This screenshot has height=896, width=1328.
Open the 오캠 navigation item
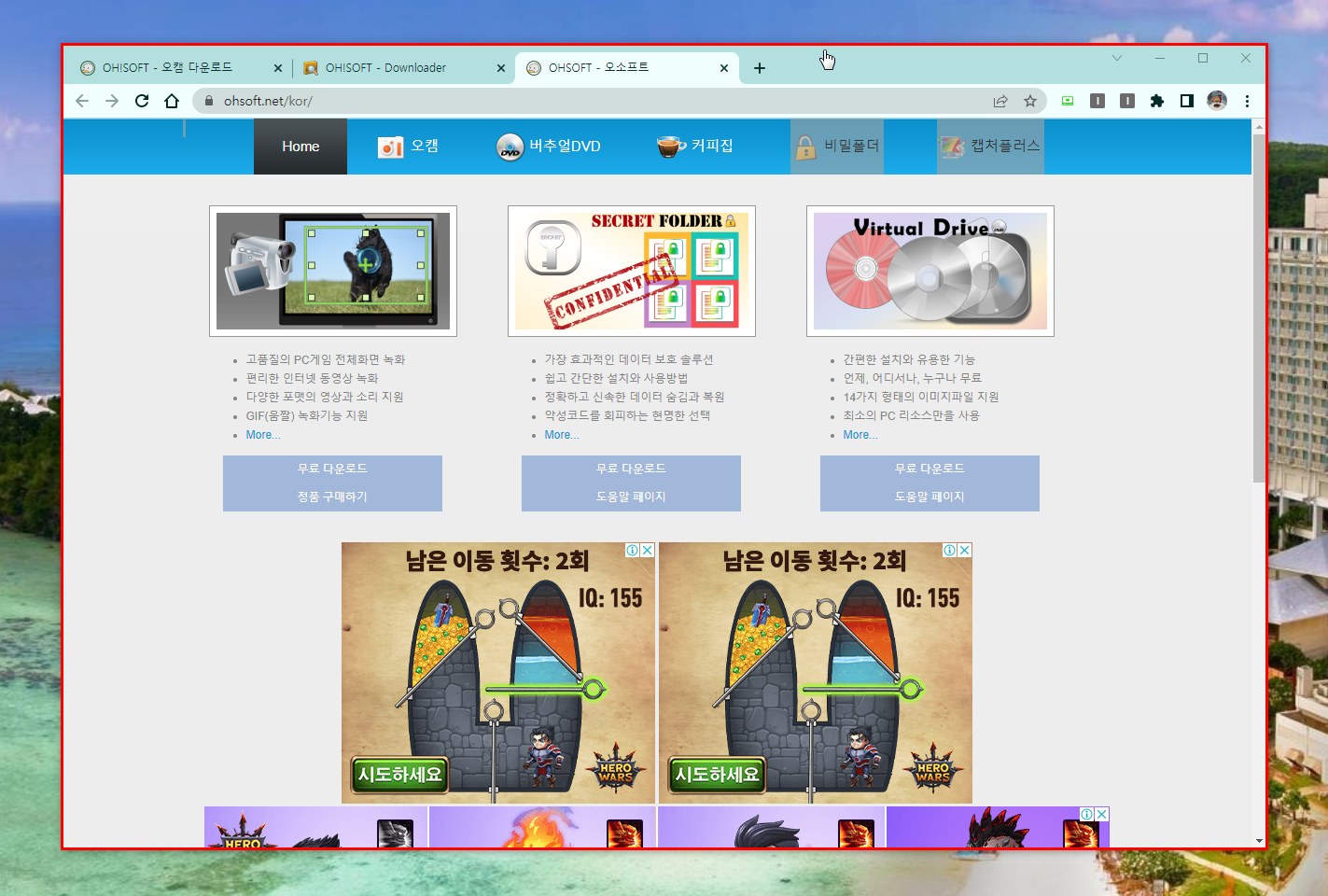(408, 147)
